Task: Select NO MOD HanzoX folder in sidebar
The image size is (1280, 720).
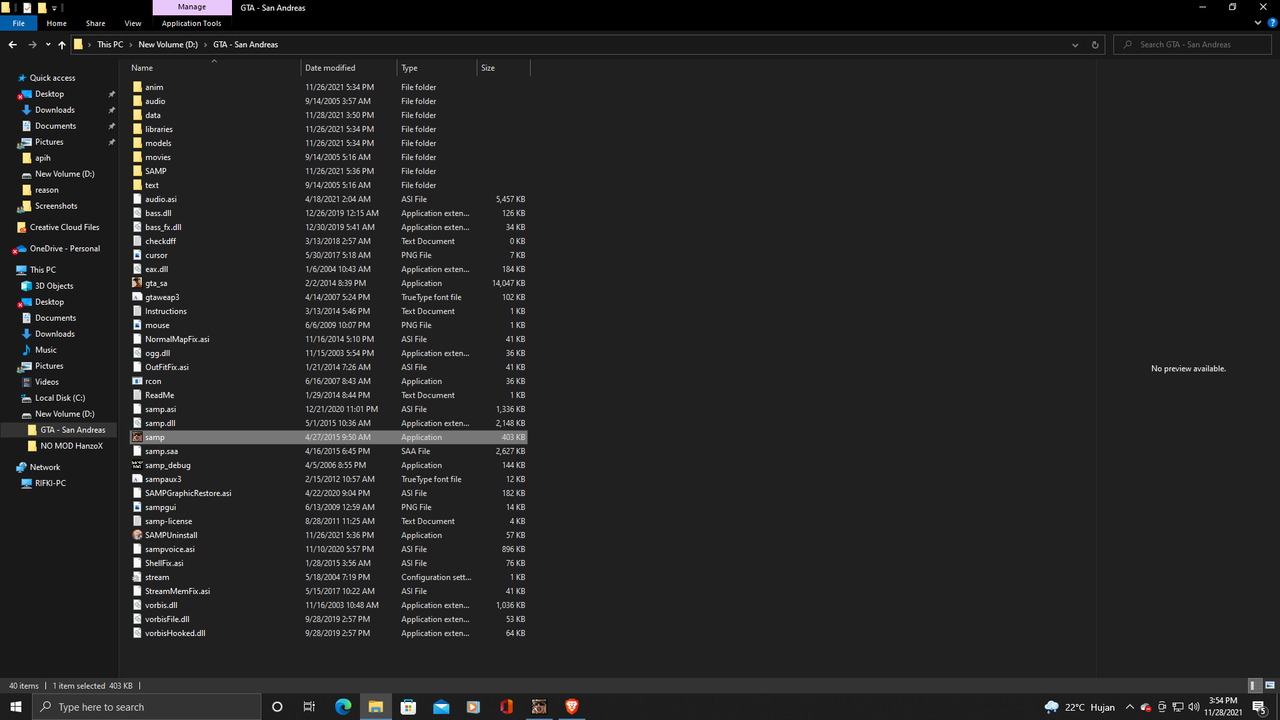Action: point(71,446)
